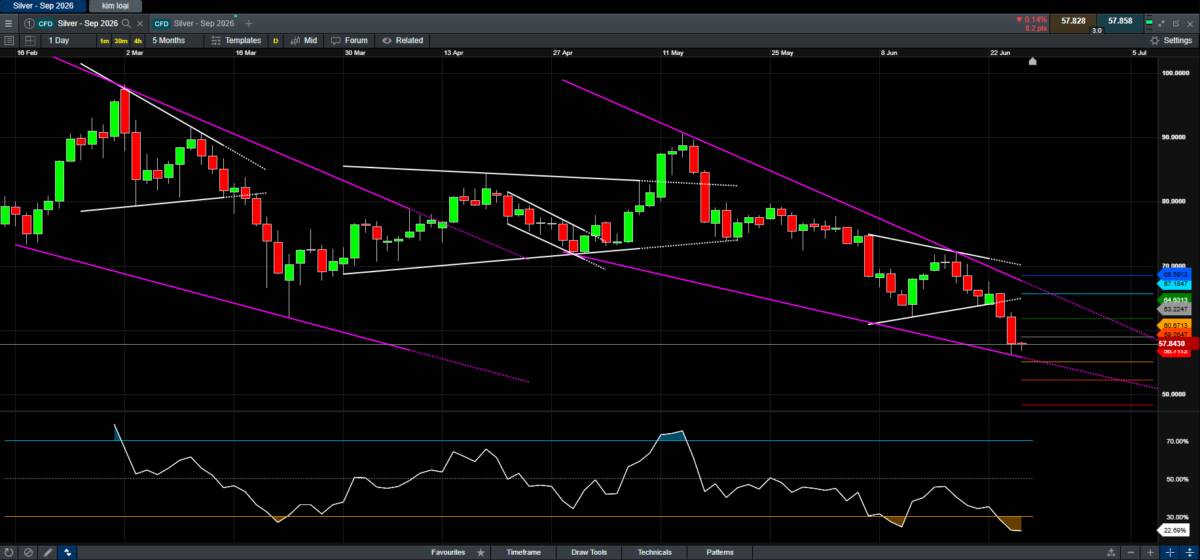Click the vertical scale adjust icon in the bottom bar
Viewport: 1200px width, 560px height.
point(1188,552)
